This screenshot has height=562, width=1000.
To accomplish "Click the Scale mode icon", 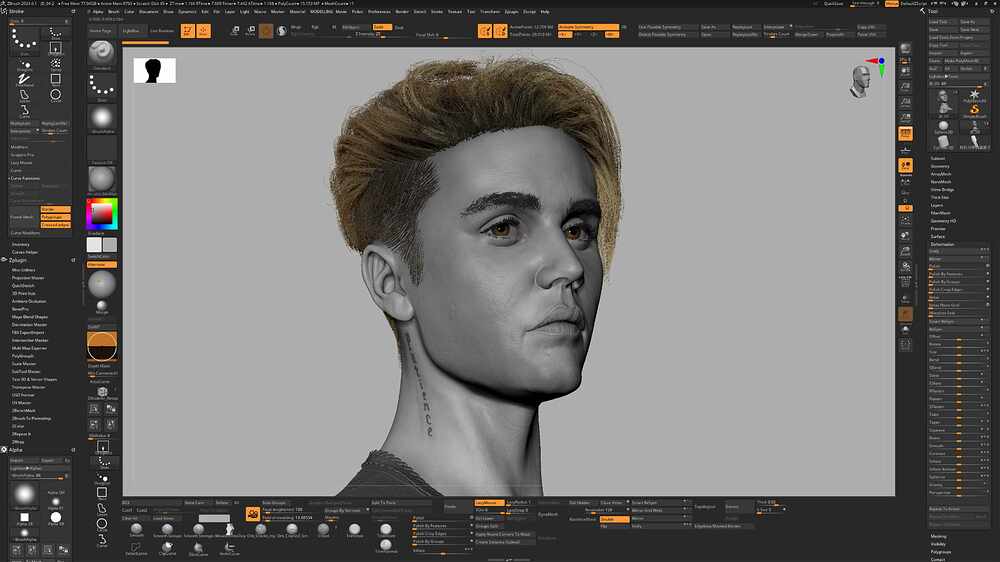I will point(251,31).
